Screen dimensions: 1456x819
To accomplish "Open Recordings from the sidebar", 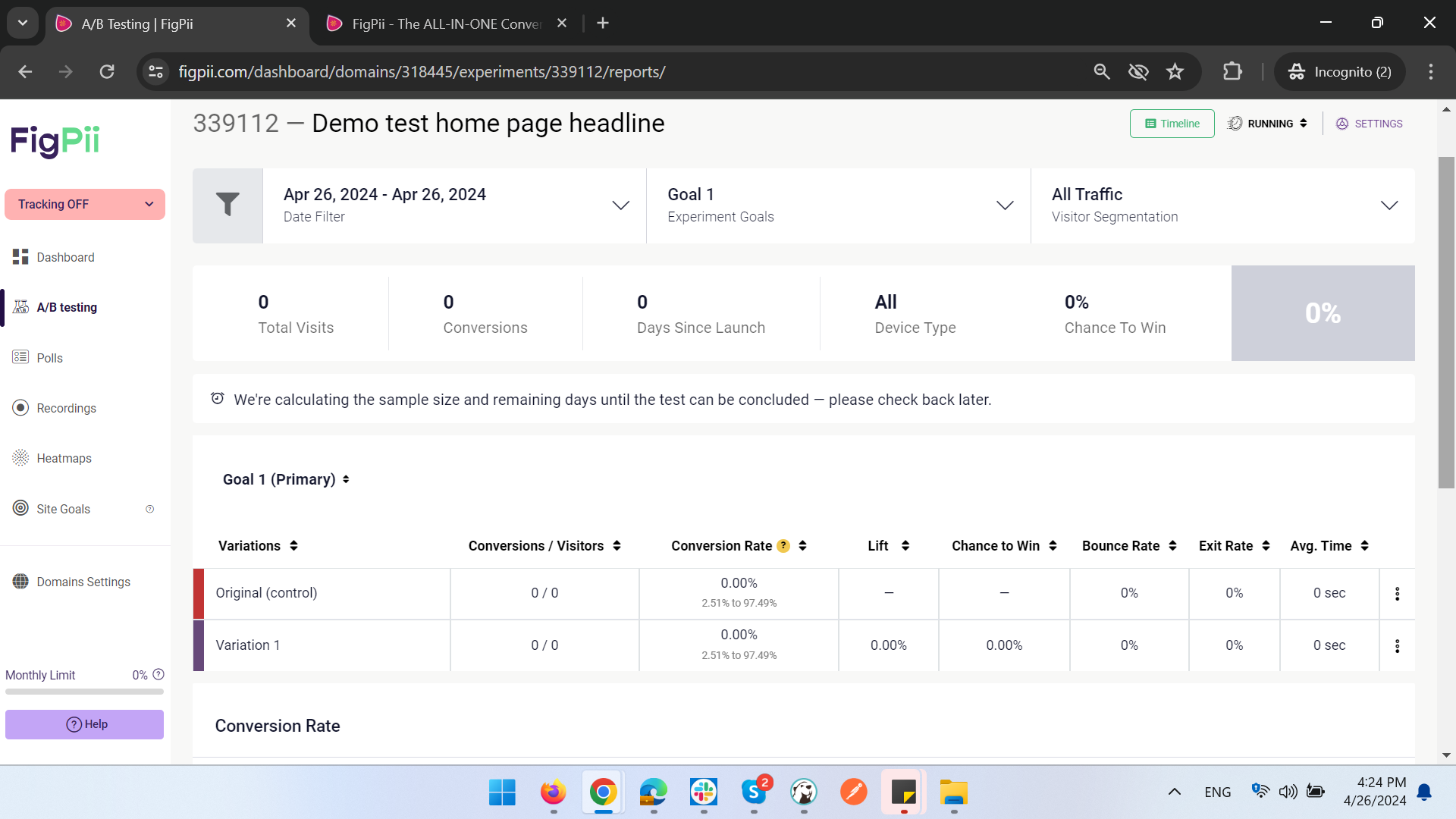I will point(66,408).
